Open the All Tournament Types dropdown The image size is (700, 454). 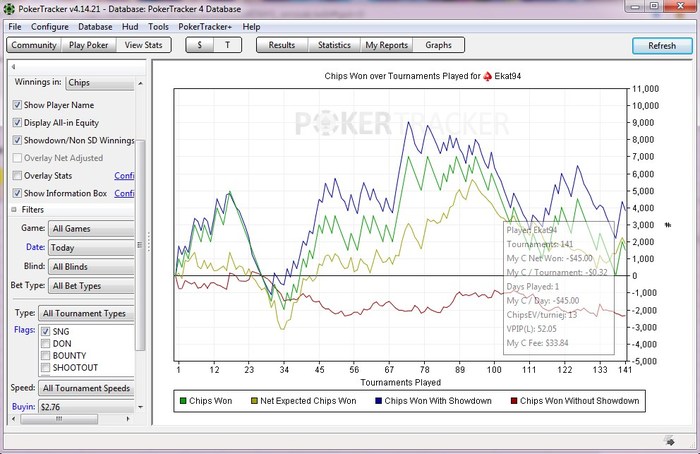tap(86, 313)
